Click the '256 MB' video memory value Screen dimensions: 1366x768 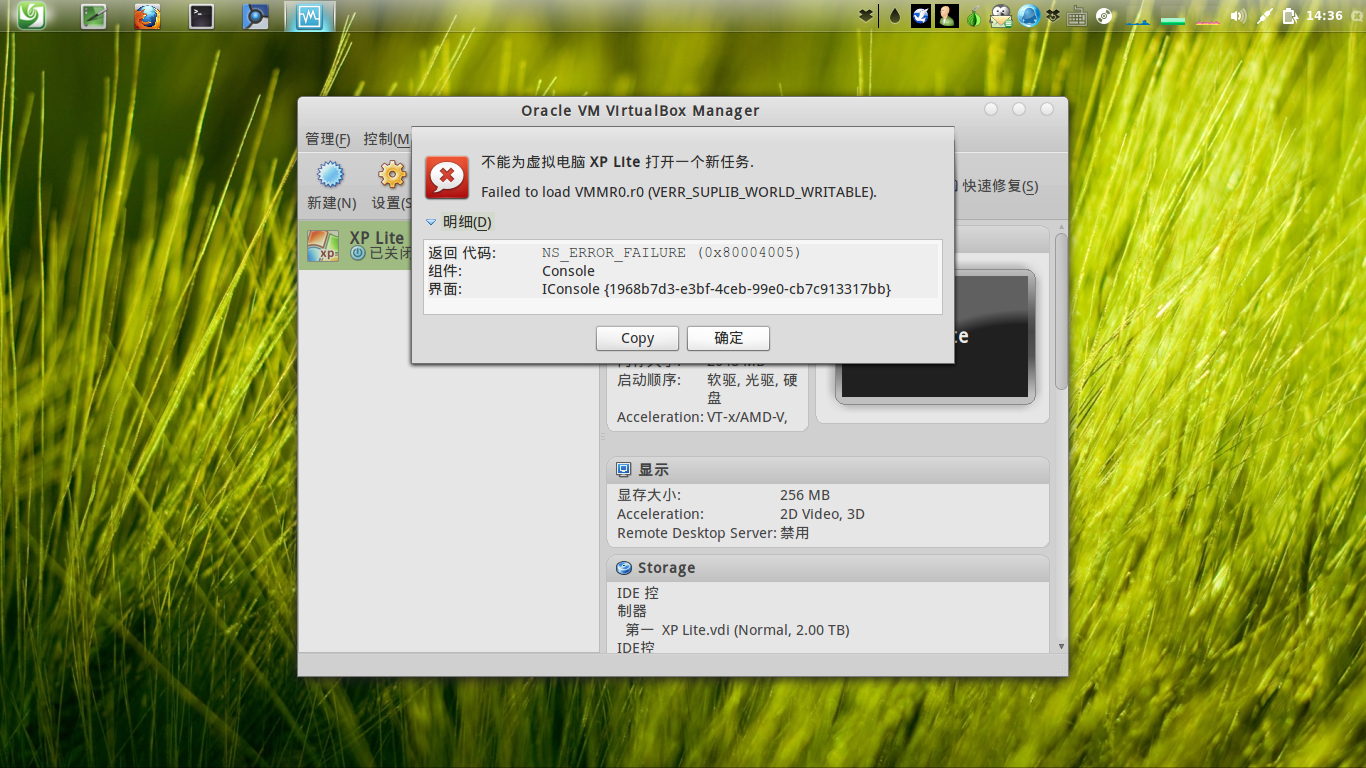(805, 495)
